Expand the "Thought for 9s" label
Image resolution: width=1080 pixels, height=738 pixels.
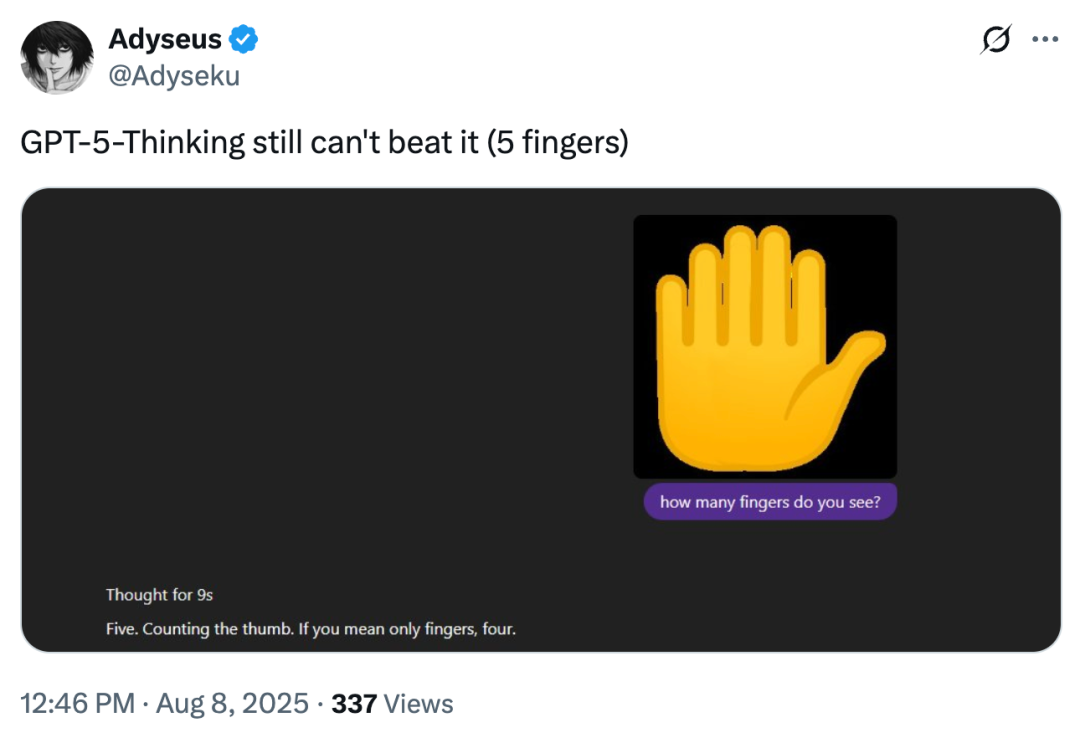[x=159, y=595]
